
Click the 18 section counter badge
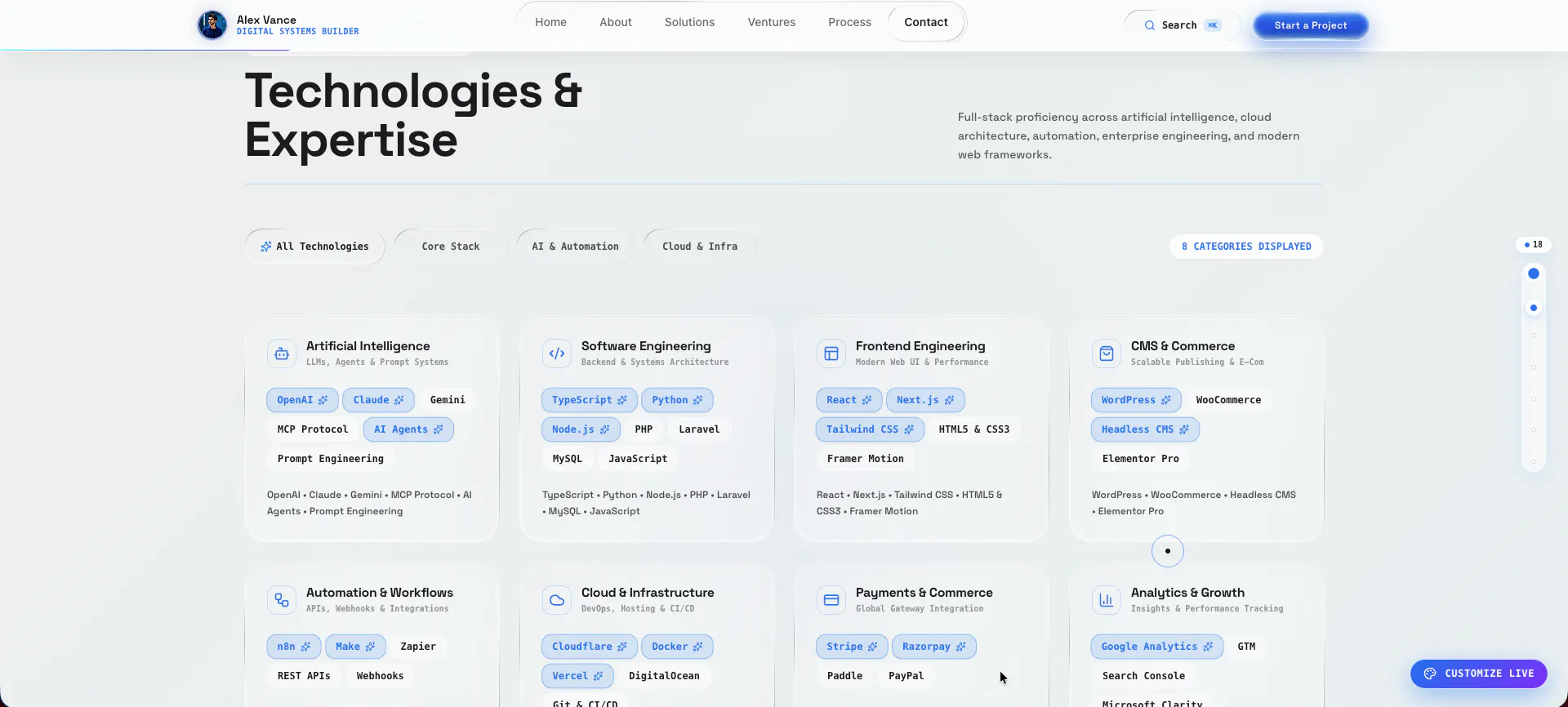[x=1533, y=244]
